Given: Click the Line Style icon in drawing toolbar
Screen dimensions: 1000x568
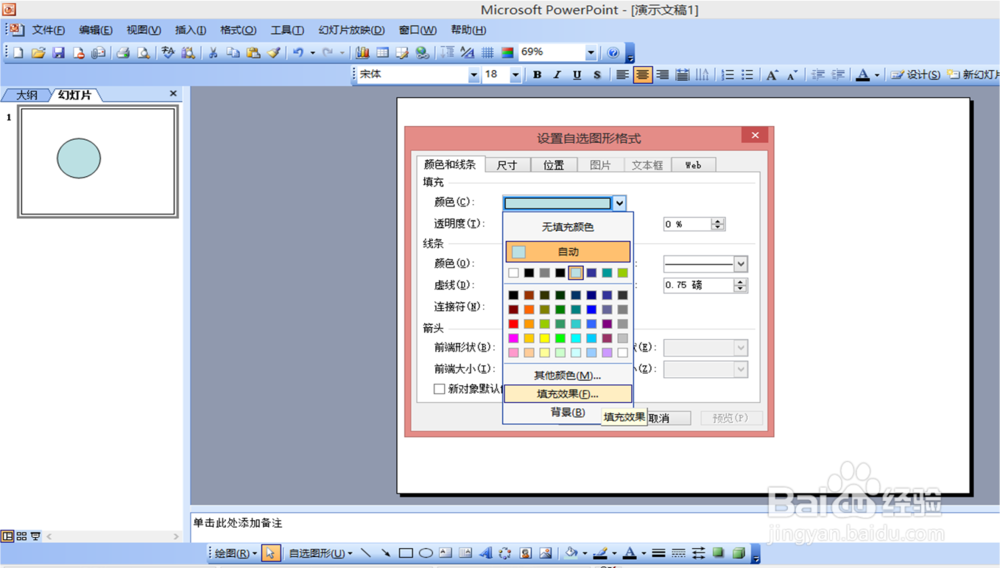Looking at the screenshot, I should (659, 553).
